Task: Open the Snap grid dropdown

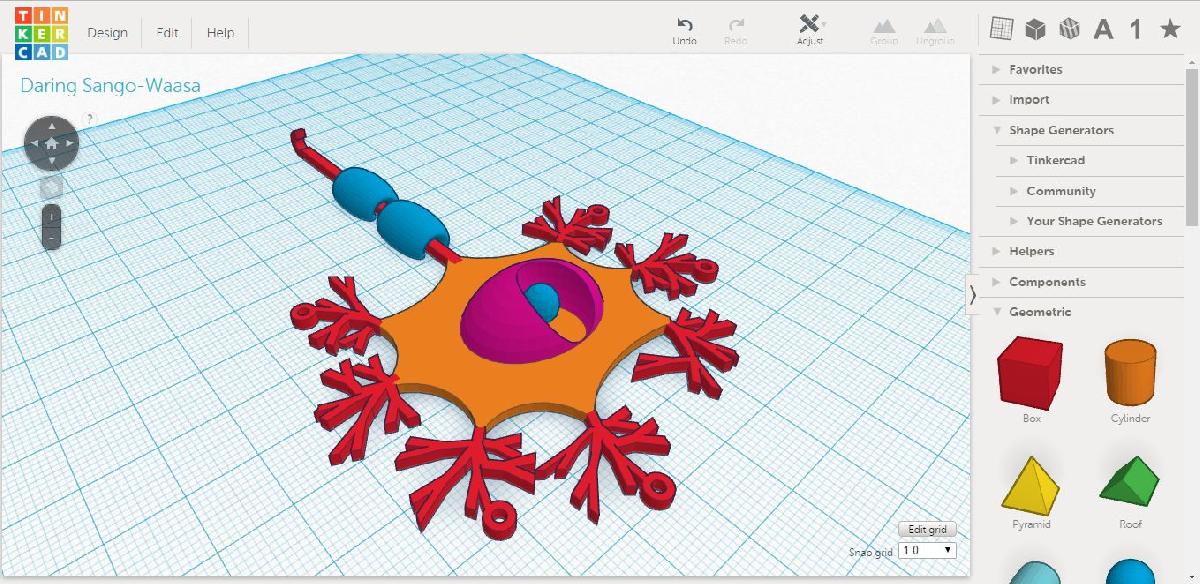Action: coord(927,550)
